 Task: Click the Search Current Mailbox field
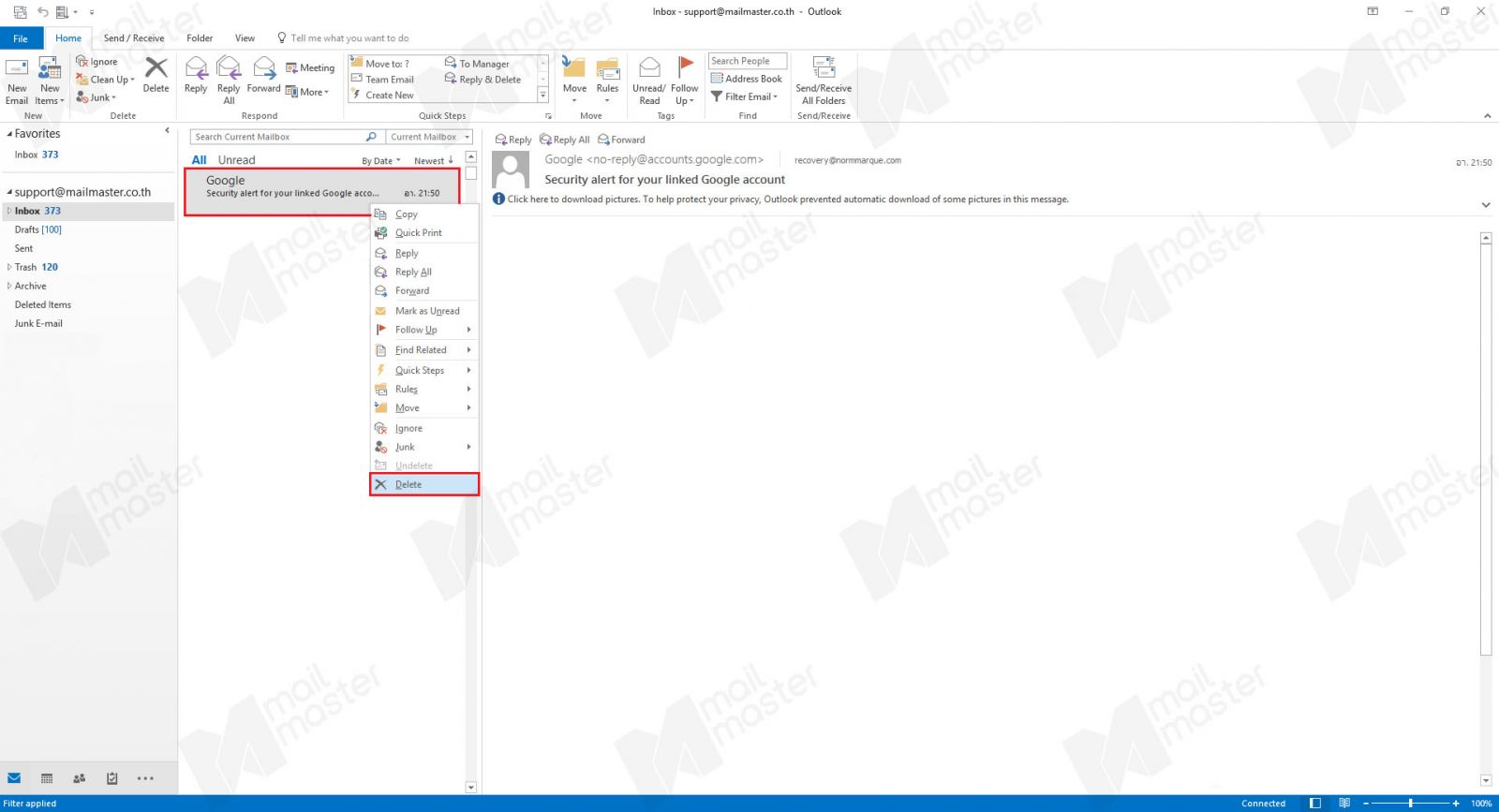(x=277, y=137)
